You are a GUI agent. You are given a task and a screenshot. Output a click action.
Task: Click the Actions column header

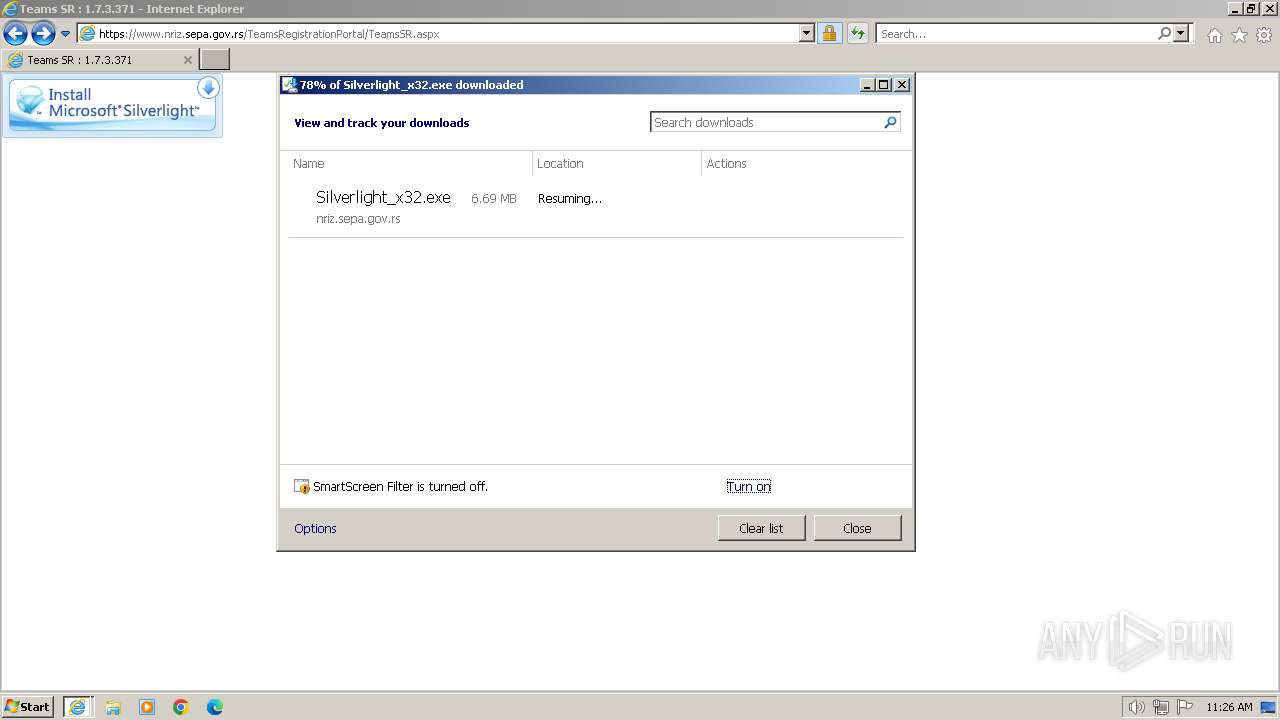(x=802, y=163)
